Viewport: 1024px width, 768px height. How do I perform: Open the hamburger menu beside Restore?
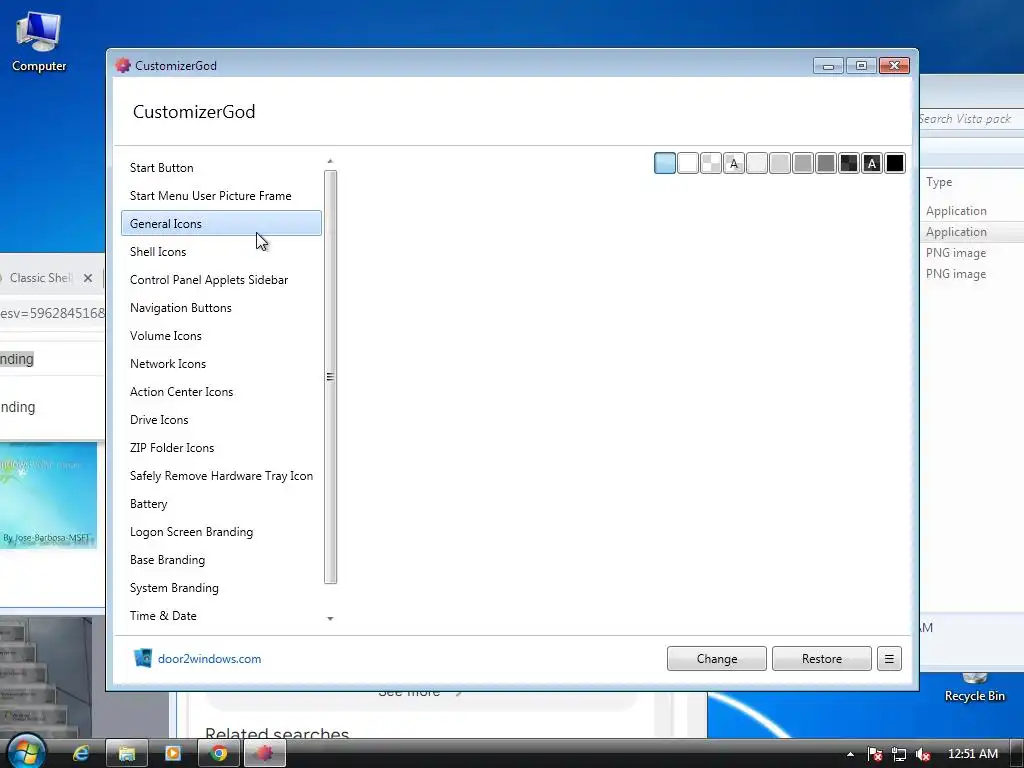pyautogui.click(x=889, y=659)
